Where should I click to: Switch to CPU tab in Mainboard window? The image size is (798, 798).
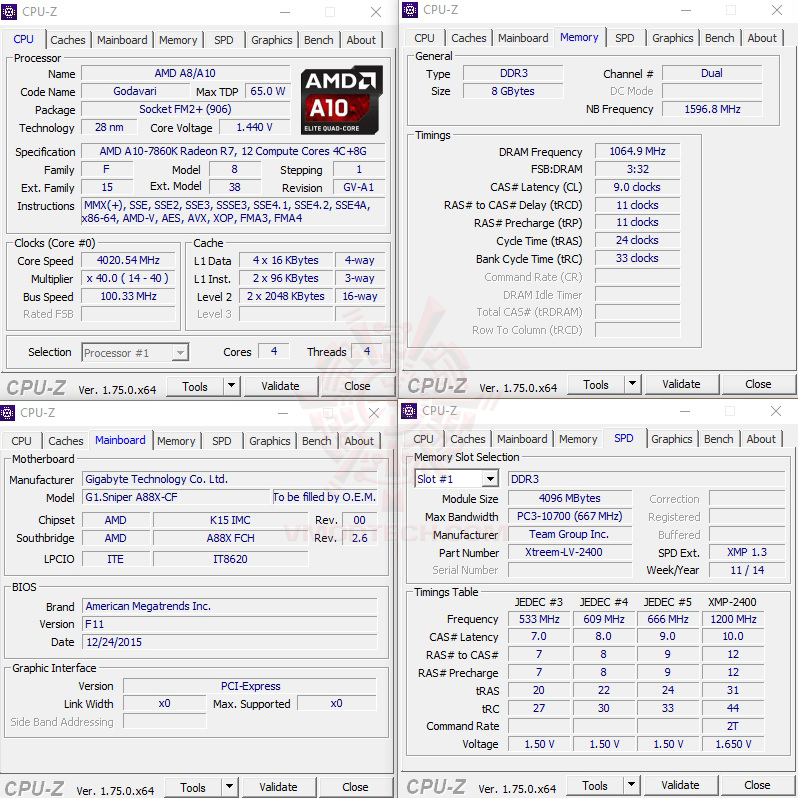coord(21,441)
